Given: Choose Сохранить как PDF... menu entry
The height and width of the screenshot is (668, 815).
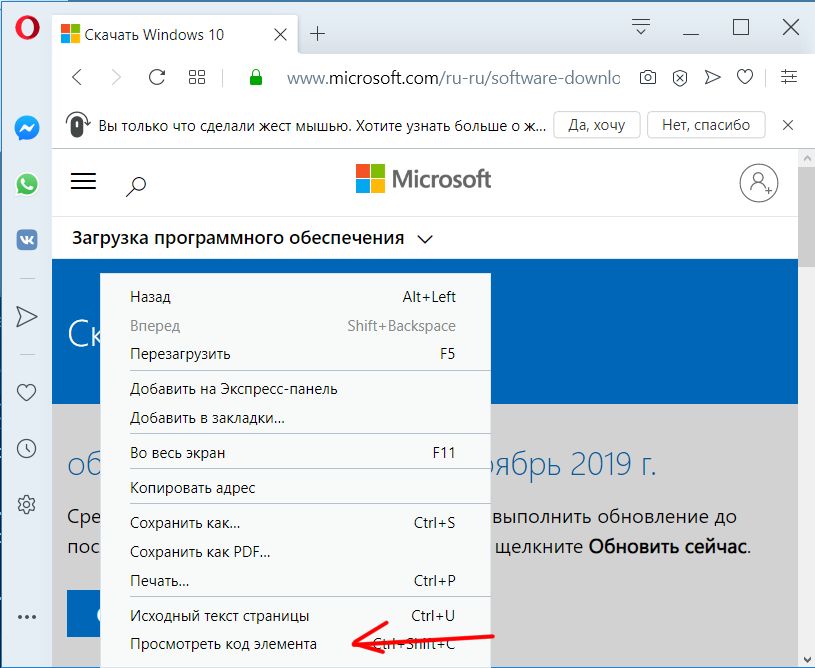Looking at the screenshot, I should tap(200, 552).
